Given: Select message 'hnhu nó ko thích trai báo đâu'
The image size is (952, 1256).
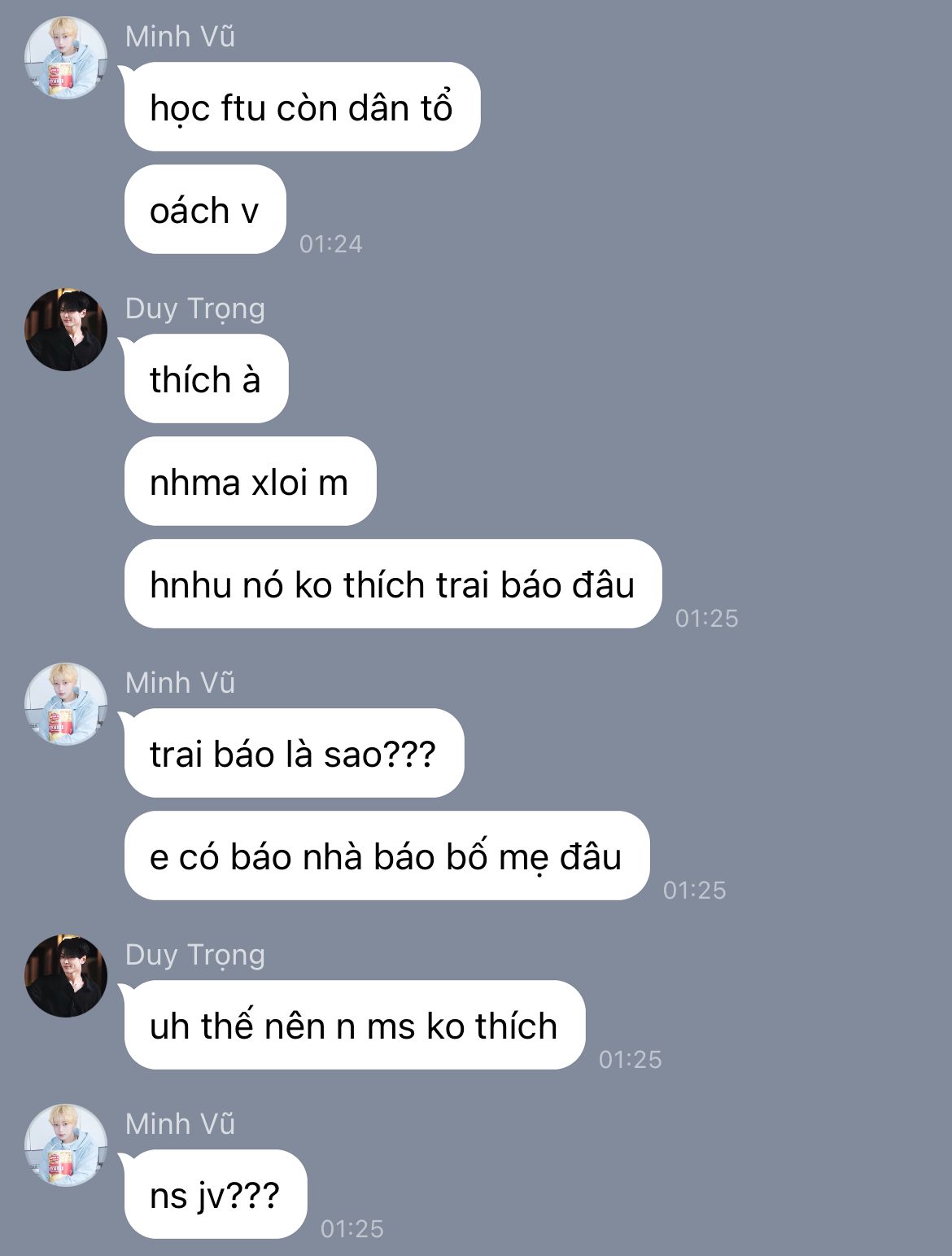Looking at the screenshot, I should pyautogui.click(x=393, y=584).
